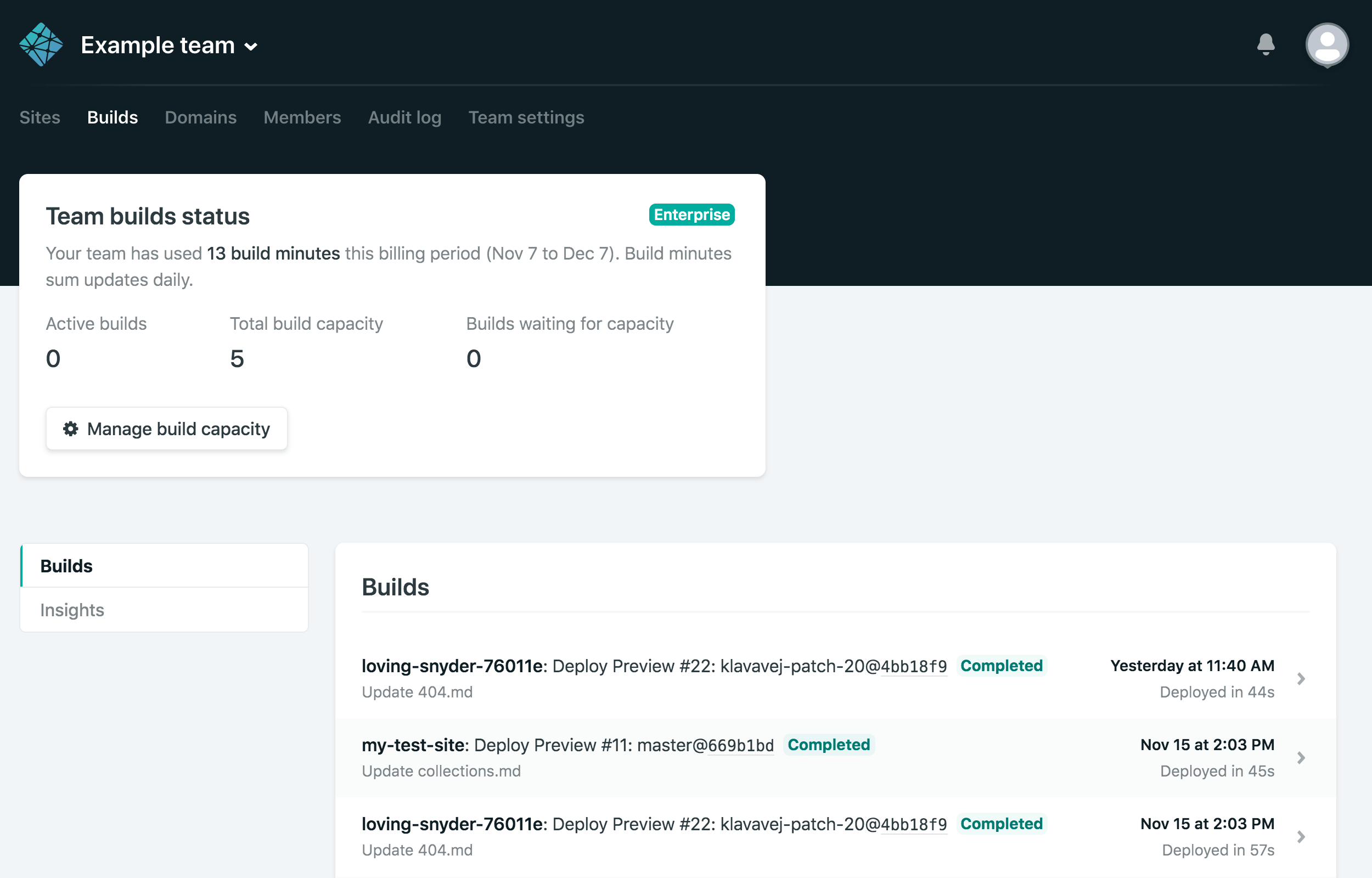Open Team settings tab
Image resolution: width=1372 pixels, height=878 pixels.
pos(526,117)
